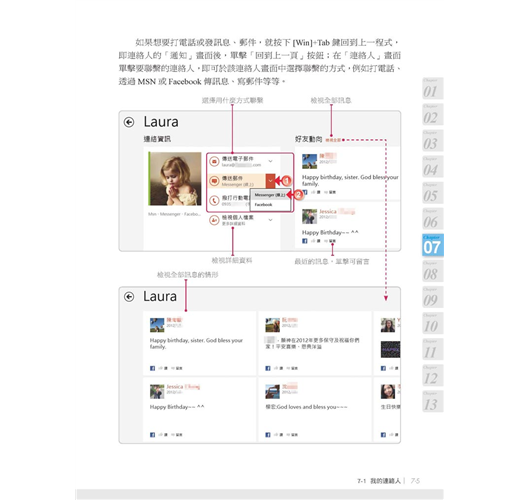Click the highlighted send message icon
Image resolution: width=520 pixels, height=500 pixels.
[214, 181]
